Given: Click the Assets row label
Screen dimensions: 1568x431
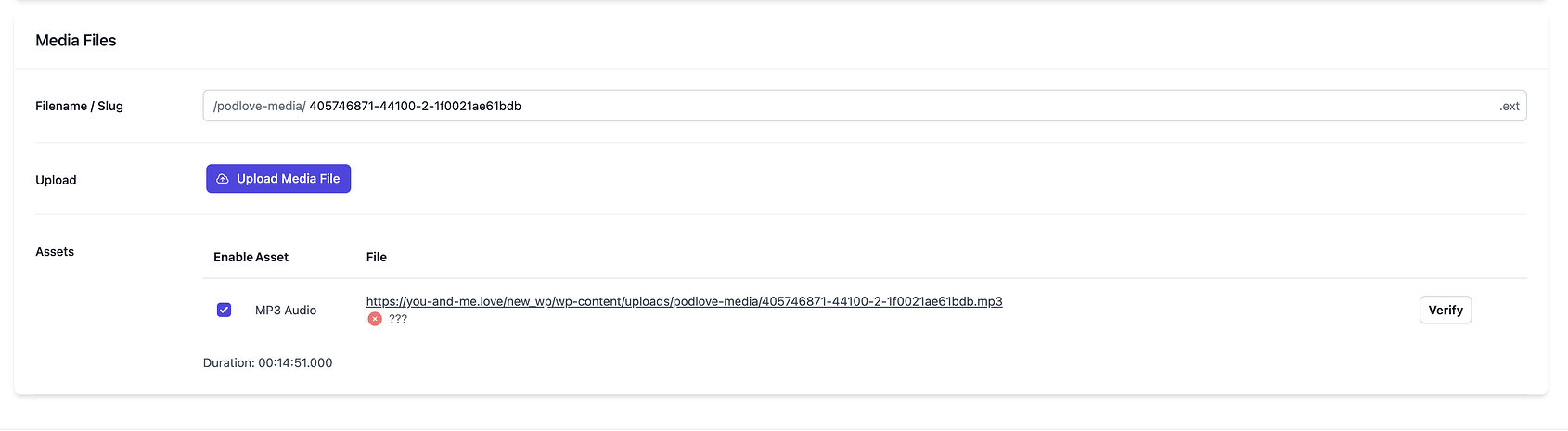Looking at the screenshot, I should click(55, 251).
